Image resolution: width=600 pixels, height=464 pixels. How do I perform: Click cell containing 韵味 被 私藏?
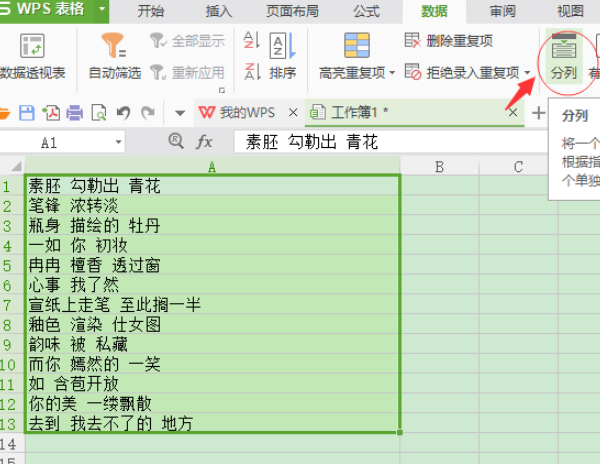coord(212,344)
